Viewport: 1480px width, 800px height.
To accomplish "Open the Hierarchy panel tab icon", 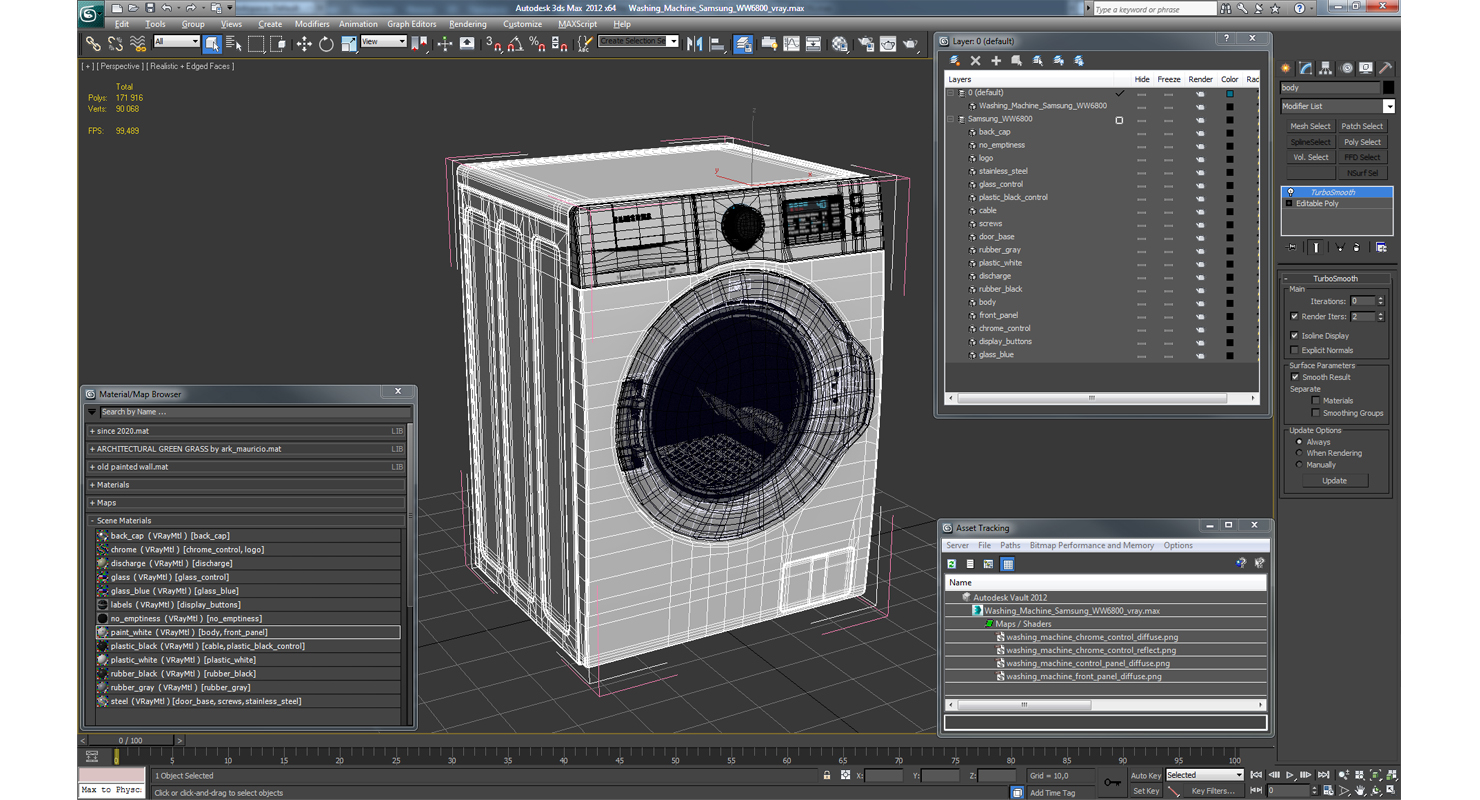I will [x=1326, y=69].
